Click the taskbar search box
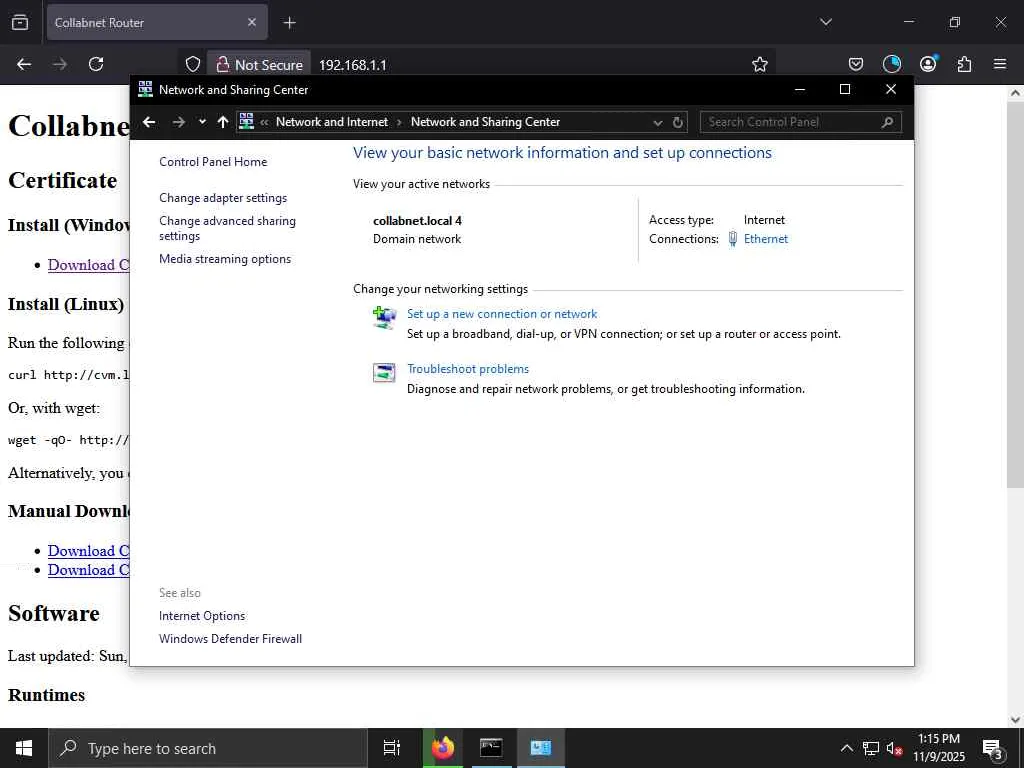1024x768 pixels. click(x=208, y=748)
